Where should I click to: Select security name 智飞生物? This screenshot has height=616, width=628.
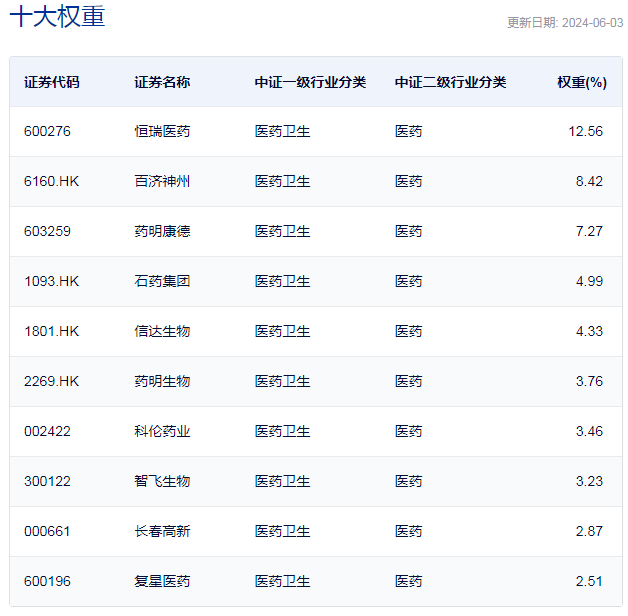point(162,482)
